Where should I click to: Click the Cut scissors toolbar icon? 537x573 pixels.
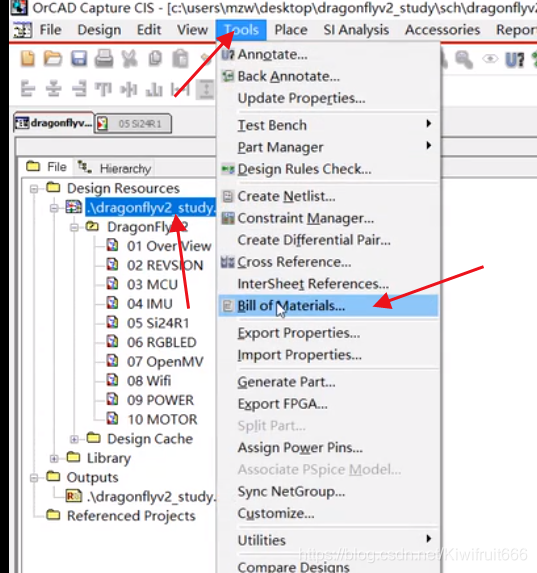click(129, 58)
